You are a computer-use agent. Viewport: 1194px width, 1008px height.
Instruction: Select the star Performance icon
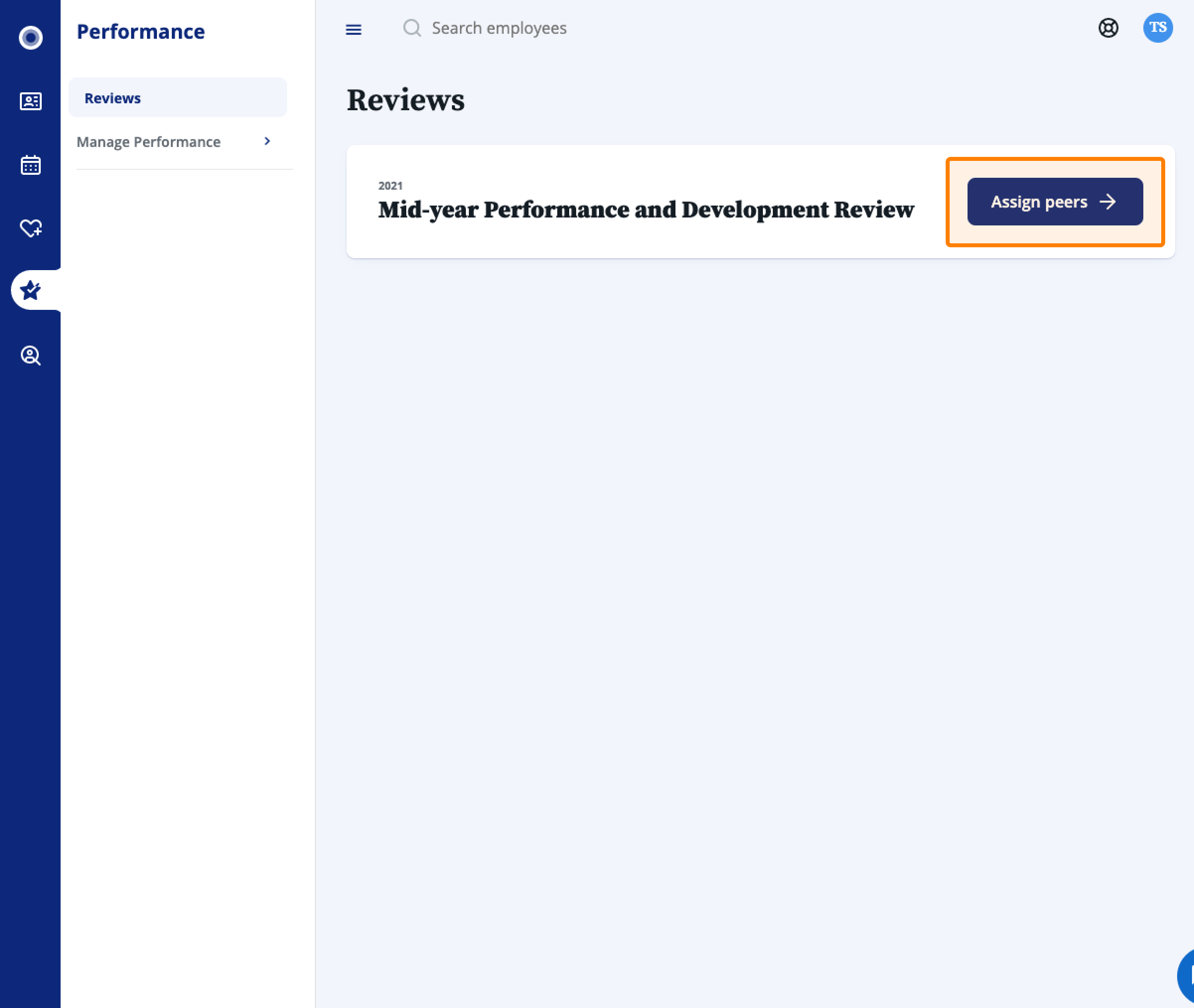pos(30,290)
